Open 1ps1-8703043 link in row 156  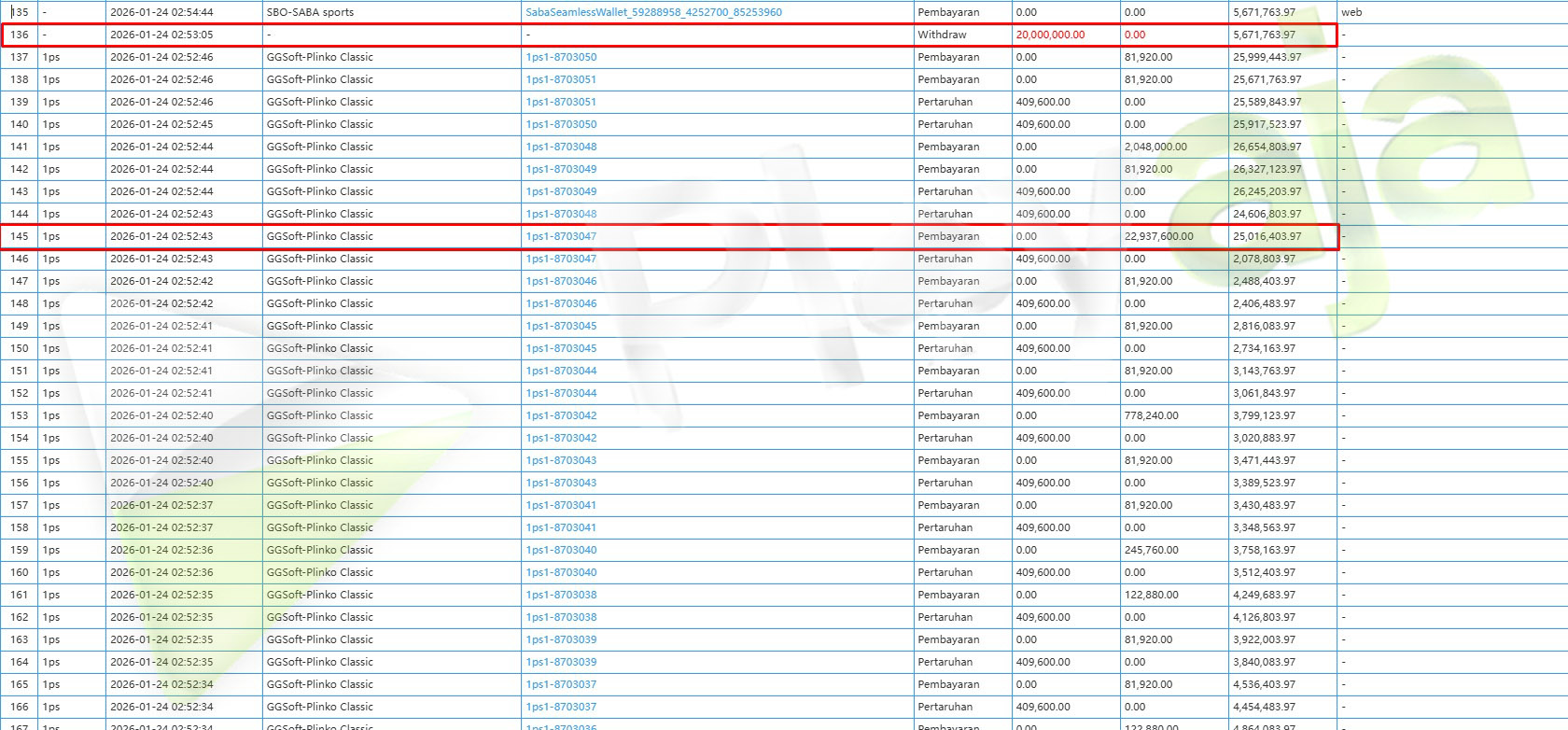click(561, 483)
